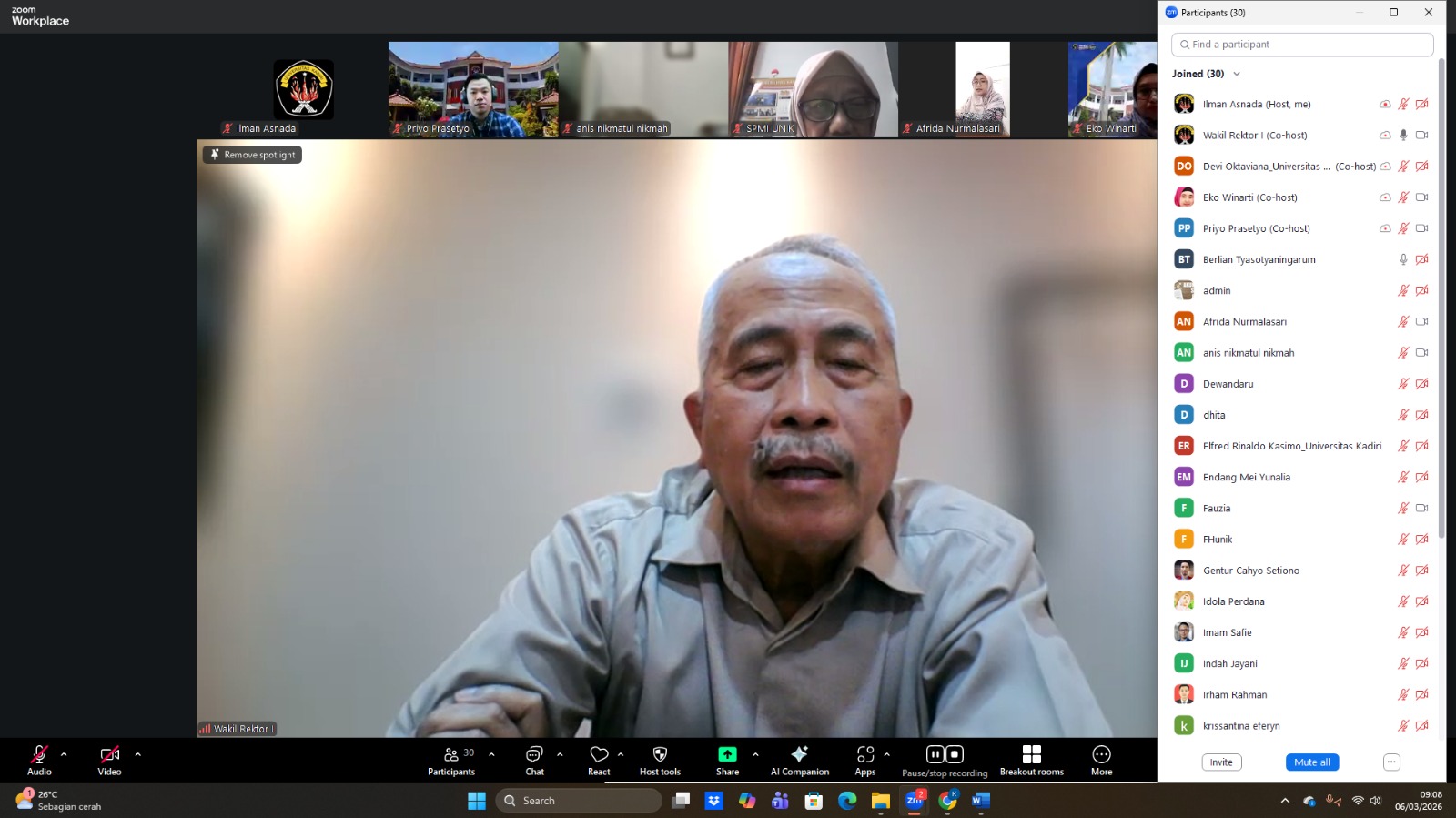The height and width of the screenshot is (818, 1456).
Task: Expand audio options arrow next to Audio
Action: pos(64,754)
